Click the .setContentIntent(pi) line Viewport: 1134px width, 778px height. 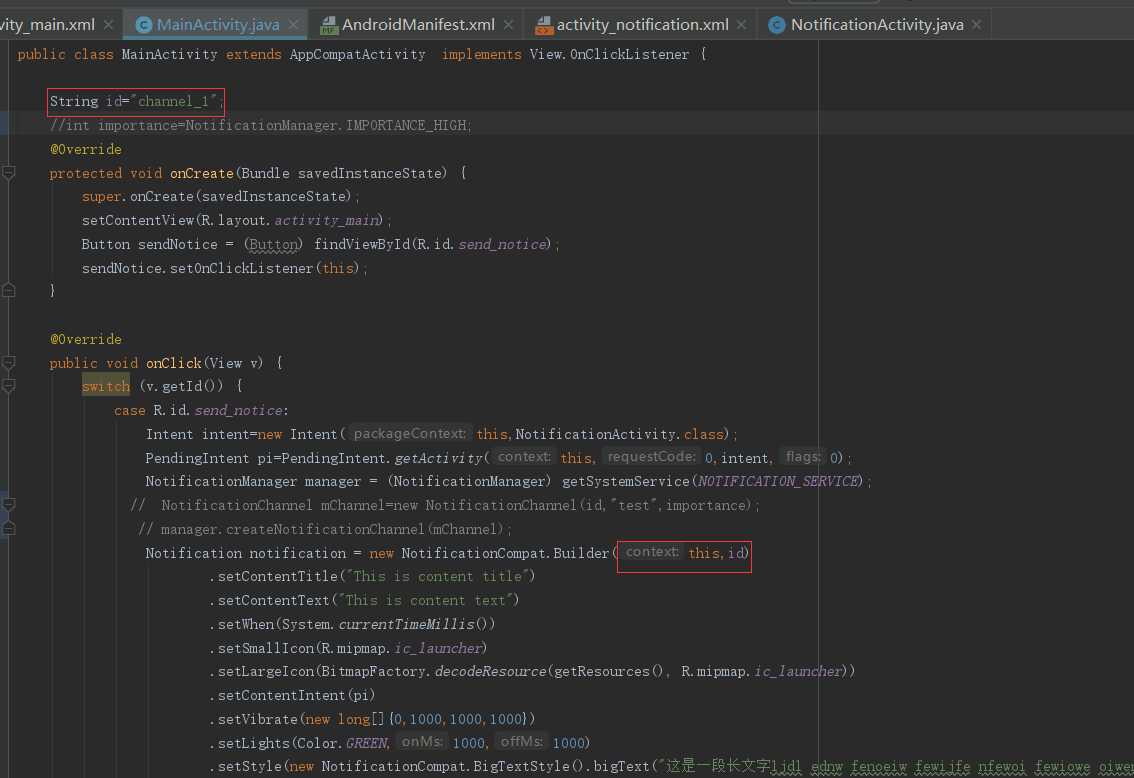(292, 695)
